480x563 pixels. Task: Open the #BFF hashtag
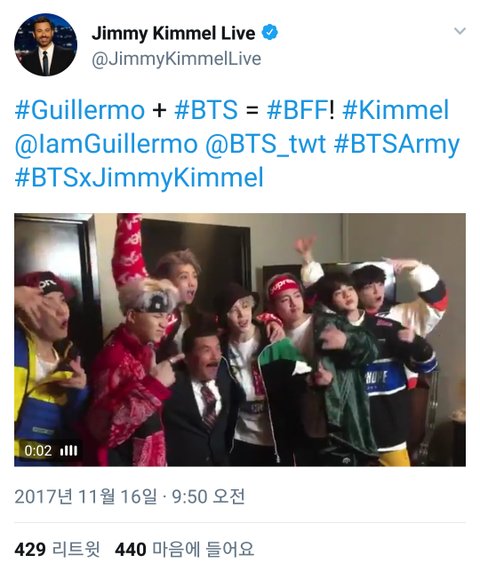[x=298, y=110]
